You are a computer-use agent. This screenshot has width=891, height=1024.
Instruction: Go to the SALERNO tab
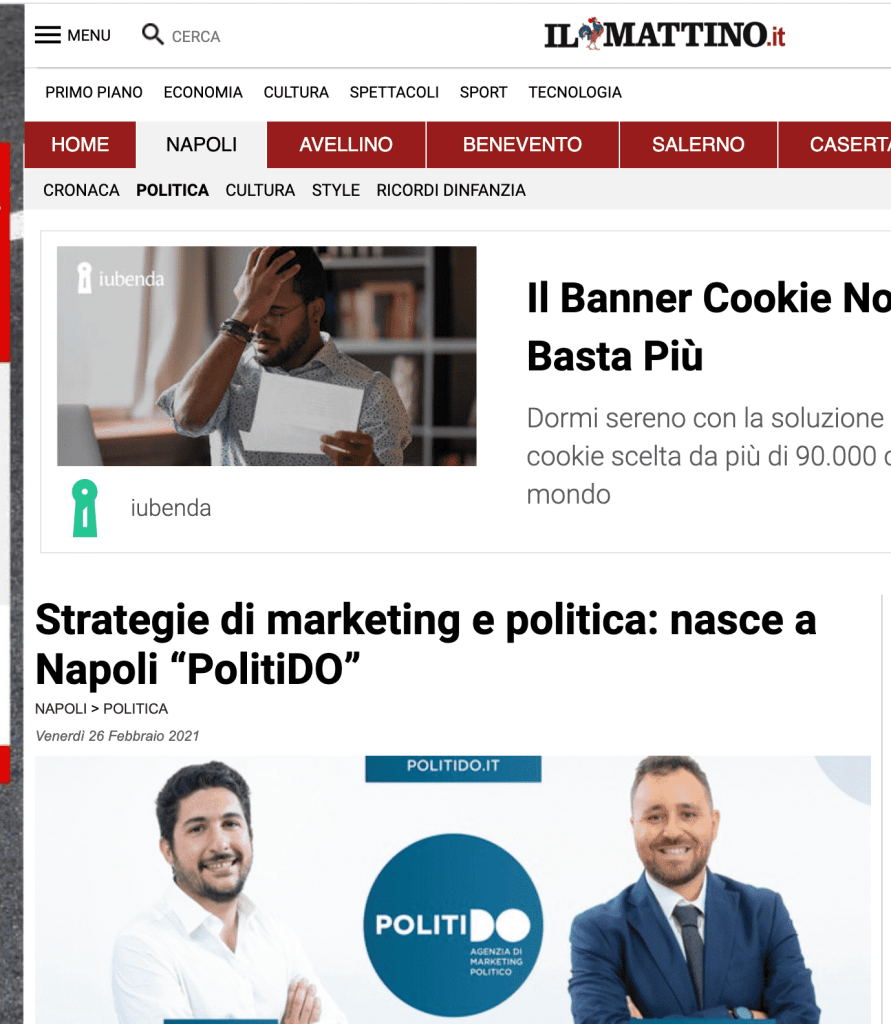698,144
